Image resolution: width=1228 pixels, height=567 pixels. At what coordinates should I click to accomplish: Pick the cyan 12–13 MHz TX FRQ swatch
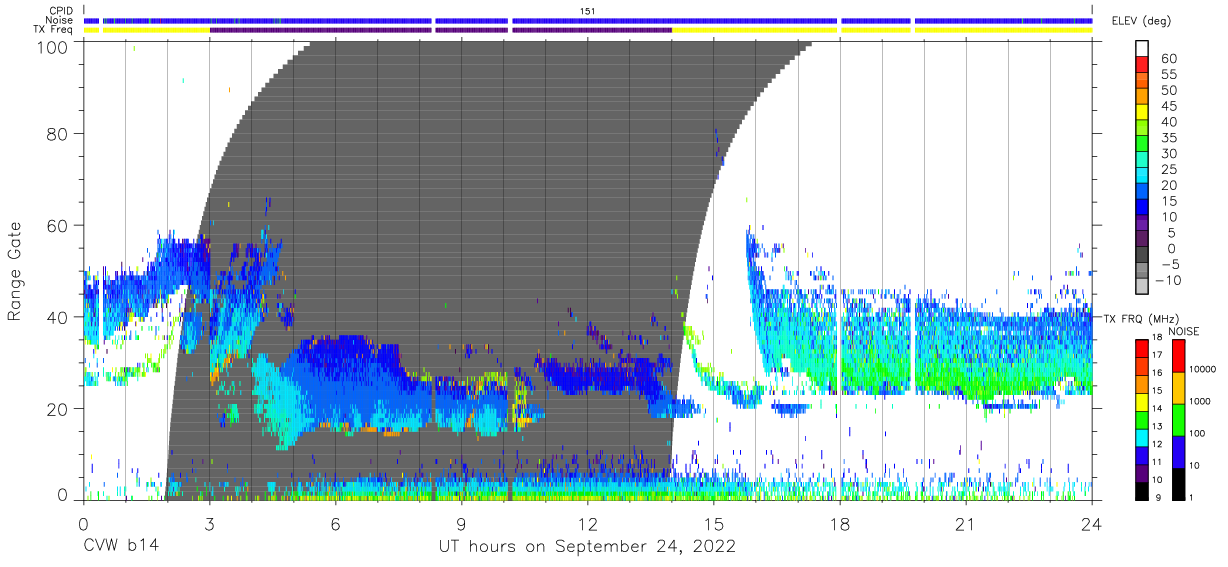click(1143, 436)
